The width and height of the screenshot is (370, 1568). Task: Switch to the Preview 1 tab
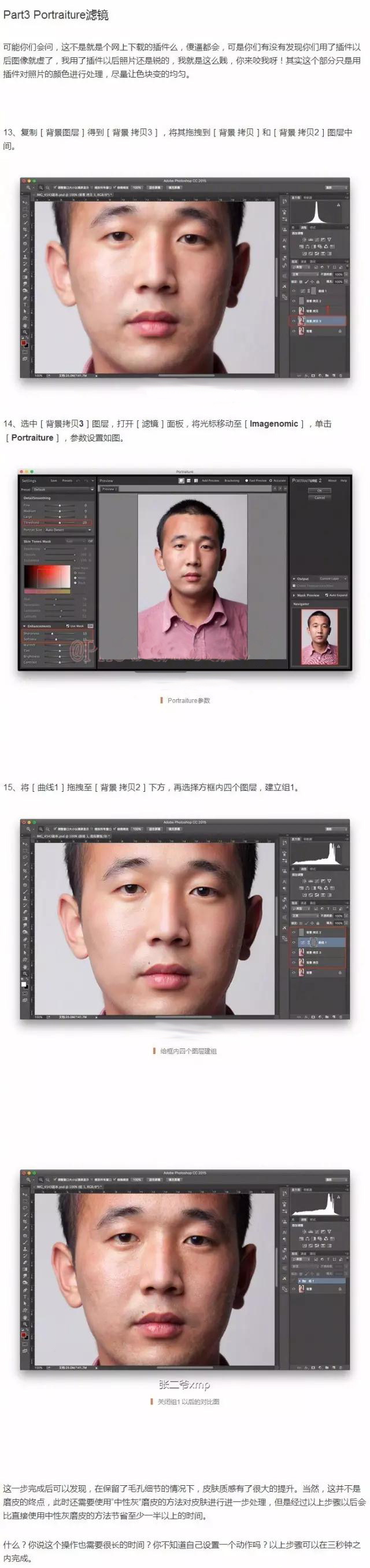pos(109,489)
